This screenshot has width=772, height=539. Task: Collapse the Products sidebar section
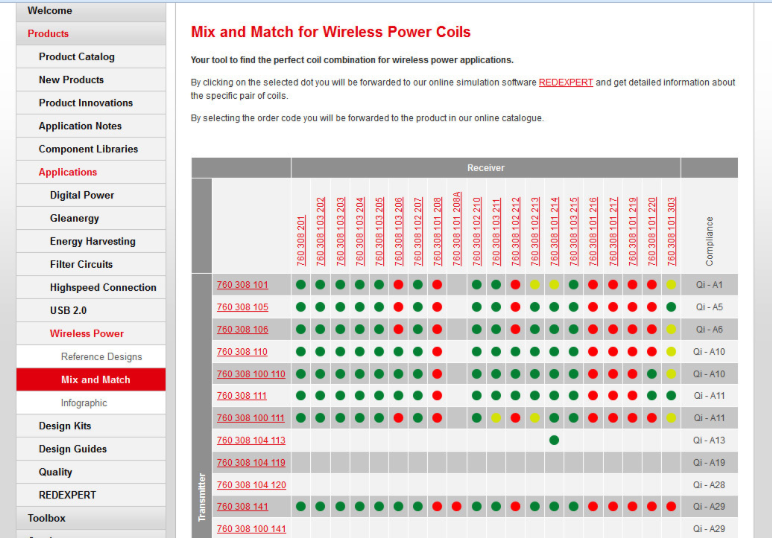click(48, 34)
